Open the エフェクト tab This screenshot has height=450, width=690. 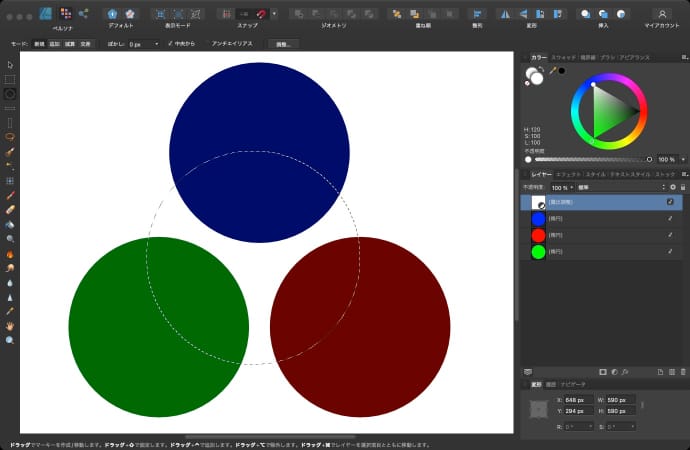(567, 175)
